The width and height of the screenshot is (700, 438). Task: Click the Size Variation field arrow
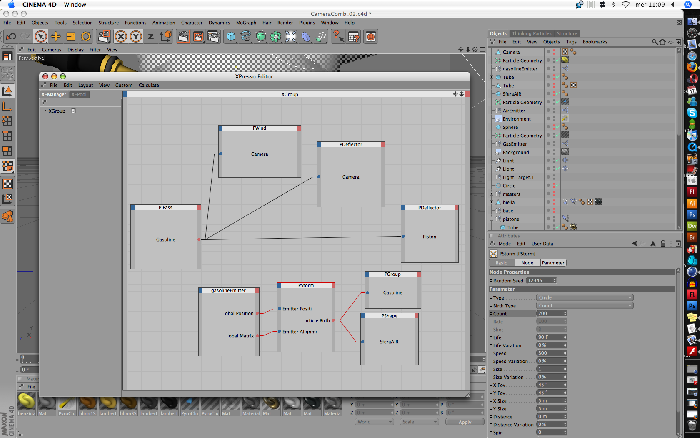(x=565, y=377)
